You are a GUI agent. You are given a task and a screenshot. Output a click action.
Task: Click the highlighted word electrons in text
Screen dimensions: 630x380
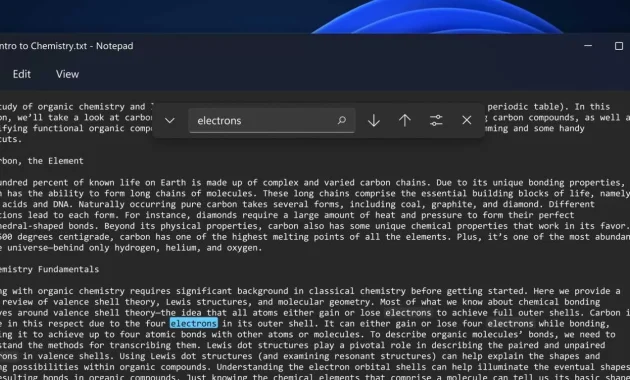pos(194,323)
